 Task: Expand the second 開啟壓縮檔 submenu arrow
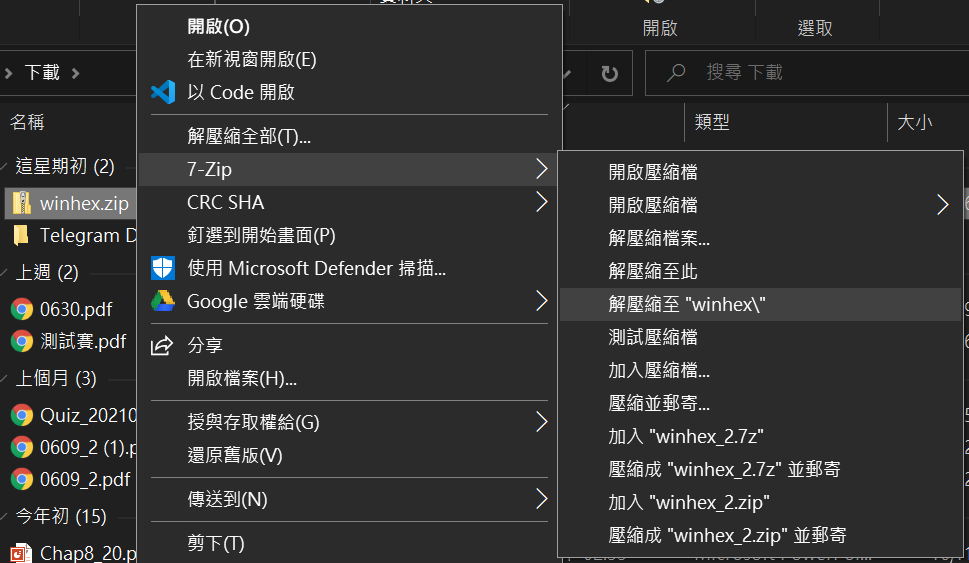[942, 205]
